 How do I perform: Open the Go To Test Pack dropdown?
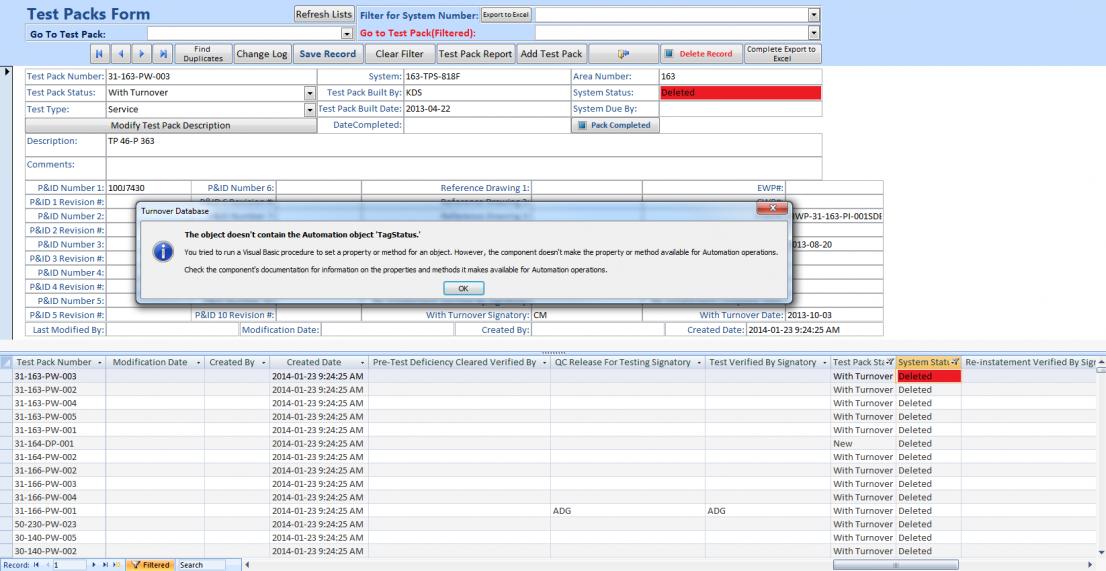tap(346, 33)
